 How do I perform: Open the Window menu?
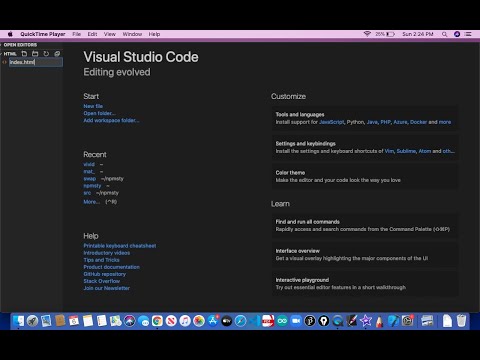tap(132, 34)
